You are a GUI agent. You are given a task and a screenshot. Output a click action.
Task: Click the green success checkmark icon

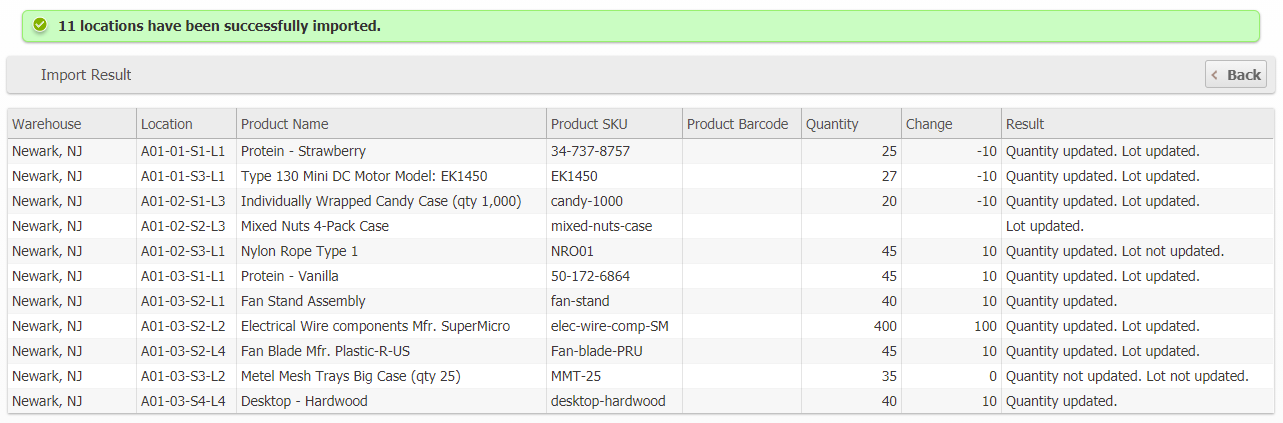click(40, 25)
